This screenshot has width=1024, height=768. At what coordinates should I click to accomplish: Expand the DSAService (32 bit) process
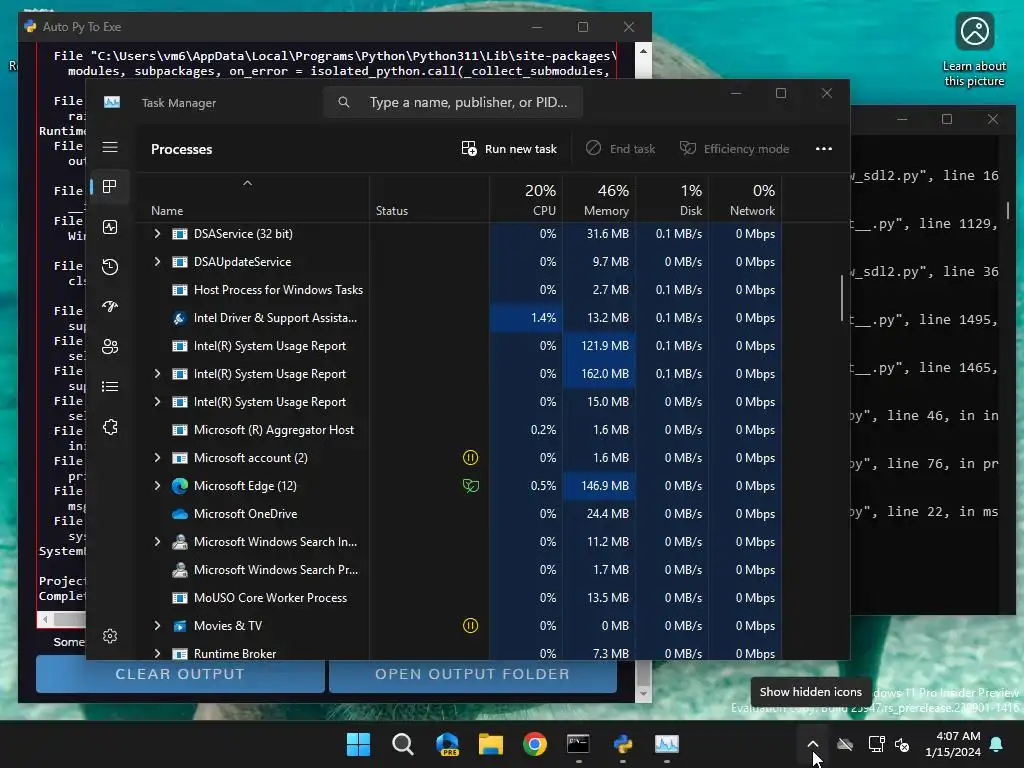click(x=157, y=234)
